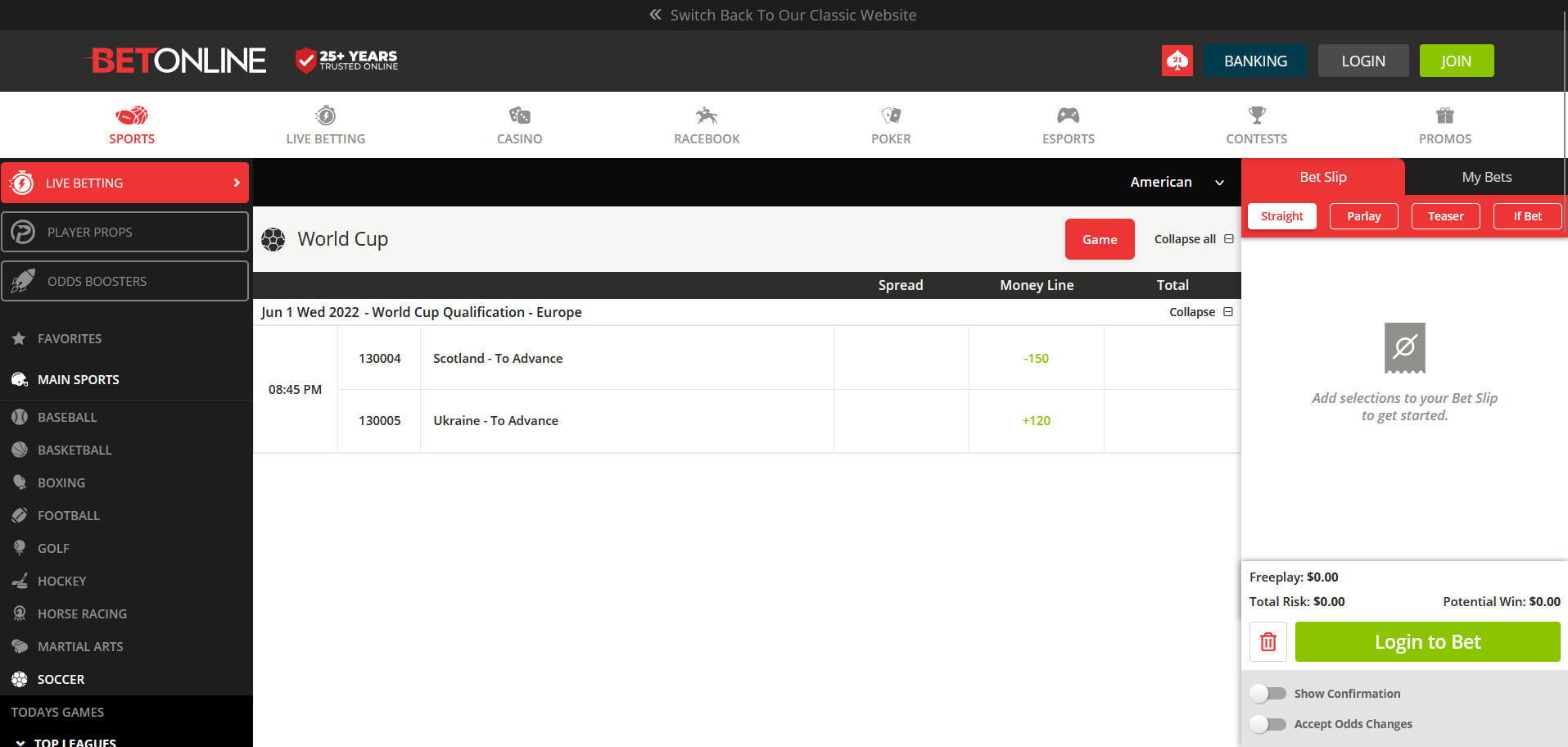This screenshot has width=1568, height=747.
Task: Open the Esports gamepad icon
Action: pyautogui.click(x=1069, y=115)
